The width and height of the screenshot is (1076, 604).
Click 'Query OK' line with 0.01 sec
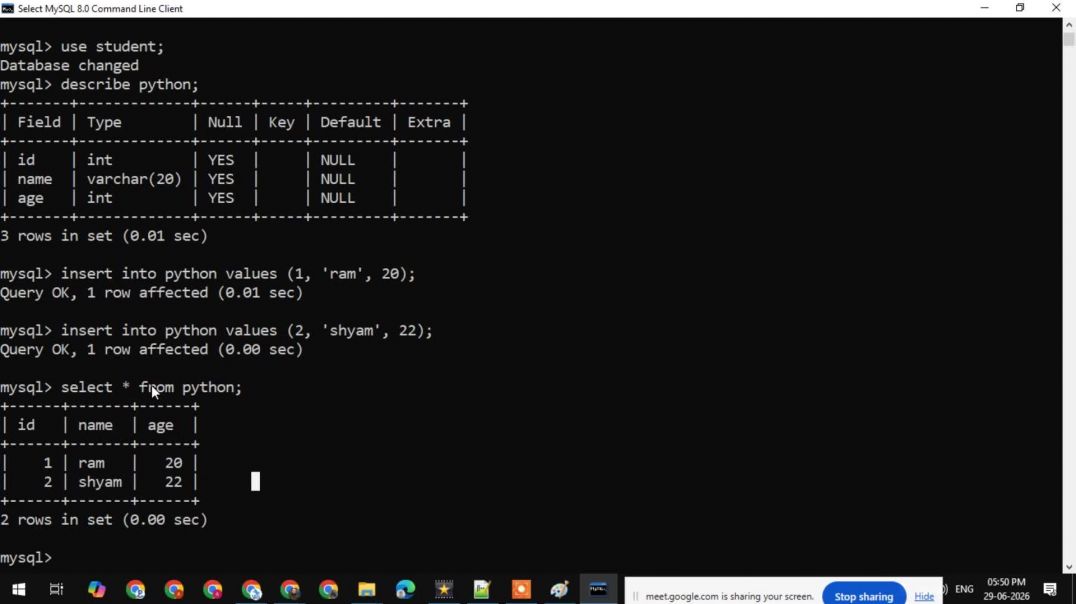[x=152, y=293]
